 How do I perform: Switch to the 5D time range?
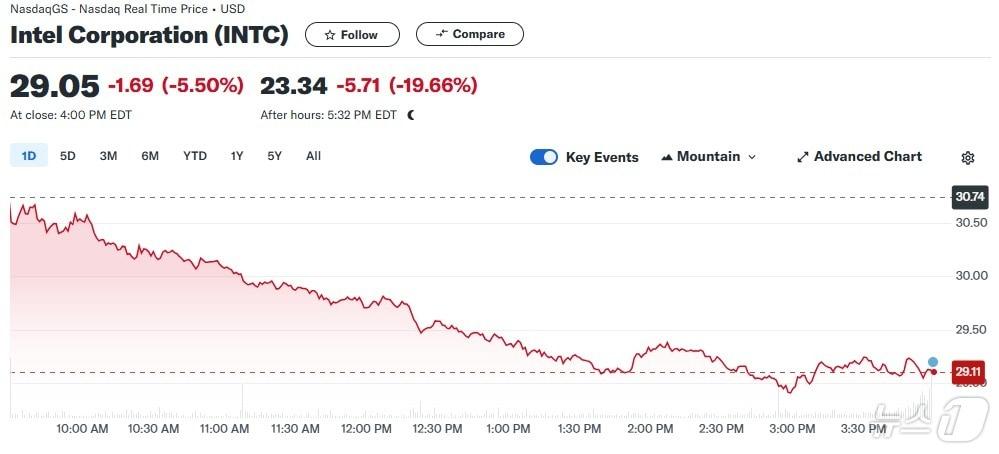[x=67, y=156]
